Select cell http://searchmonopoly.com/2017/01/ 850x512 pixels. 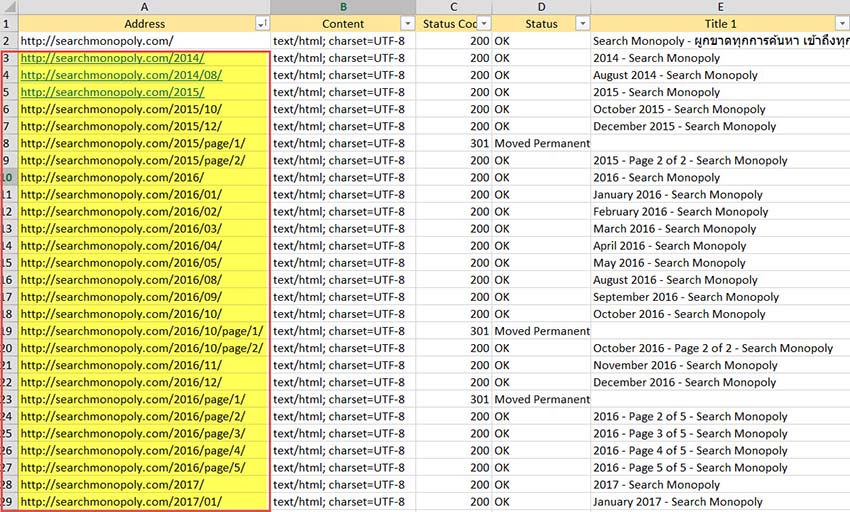(144, 502)
